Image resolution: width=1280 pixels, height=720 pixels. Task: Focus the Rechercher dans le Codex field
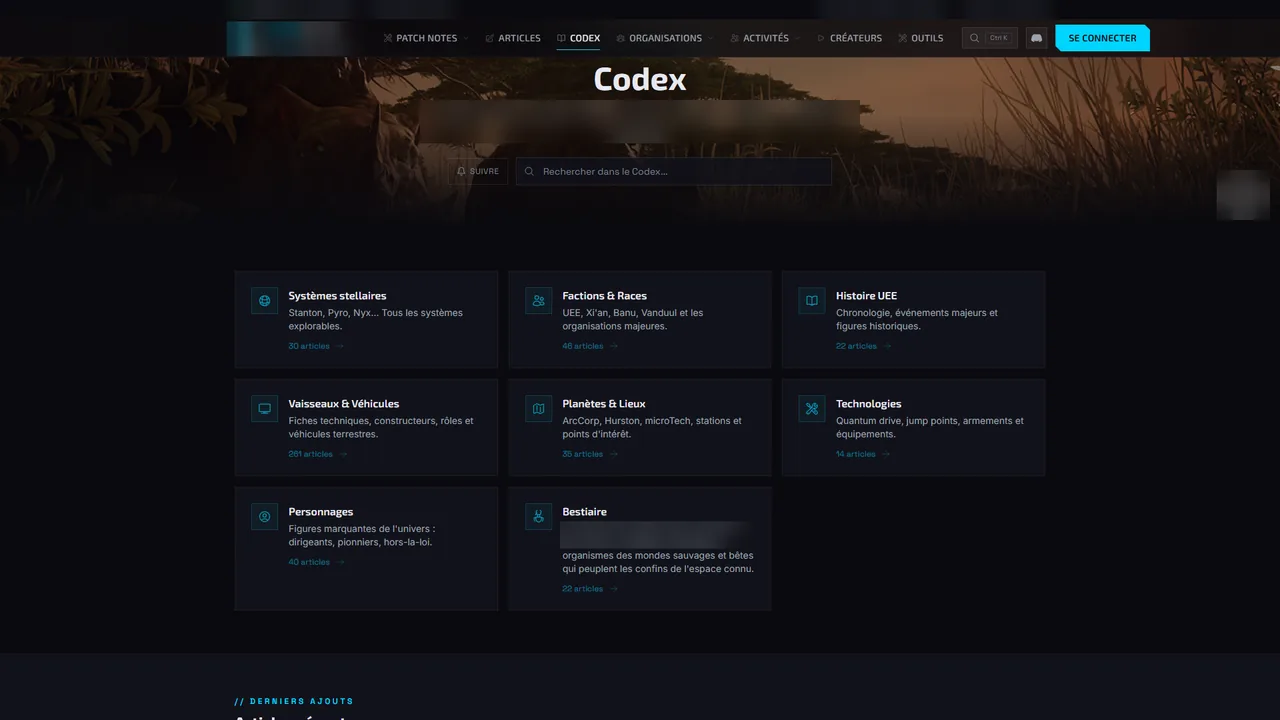[674, 171]
